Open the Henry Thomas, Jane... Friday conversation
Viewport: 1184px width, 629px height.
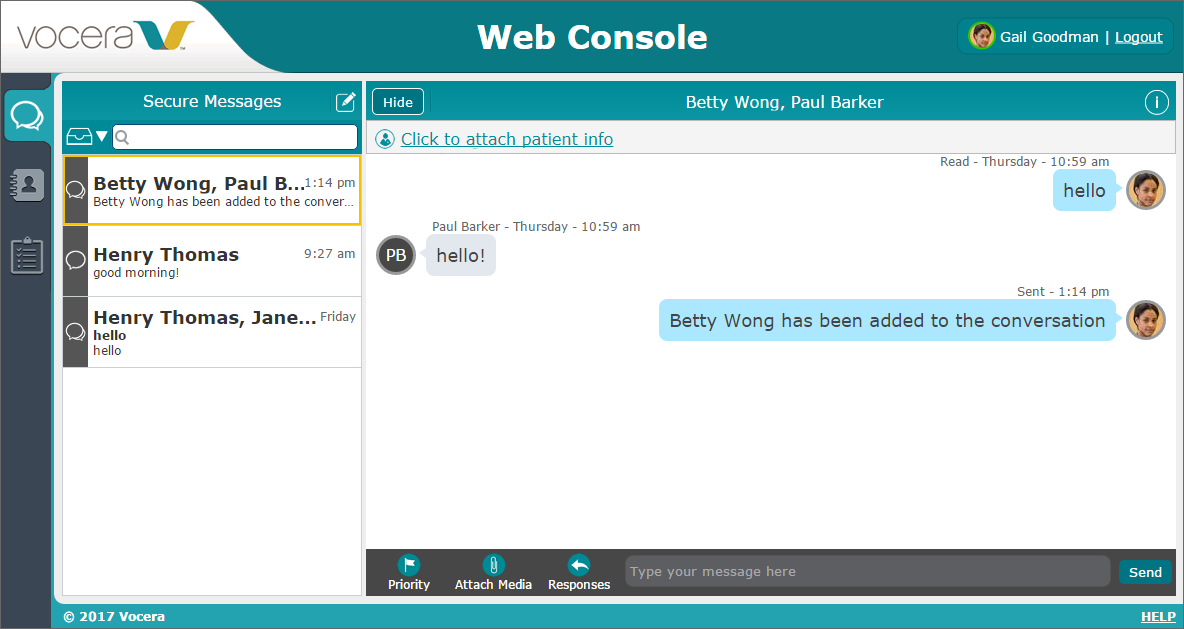pyautogui.click(x=211, y=332)
